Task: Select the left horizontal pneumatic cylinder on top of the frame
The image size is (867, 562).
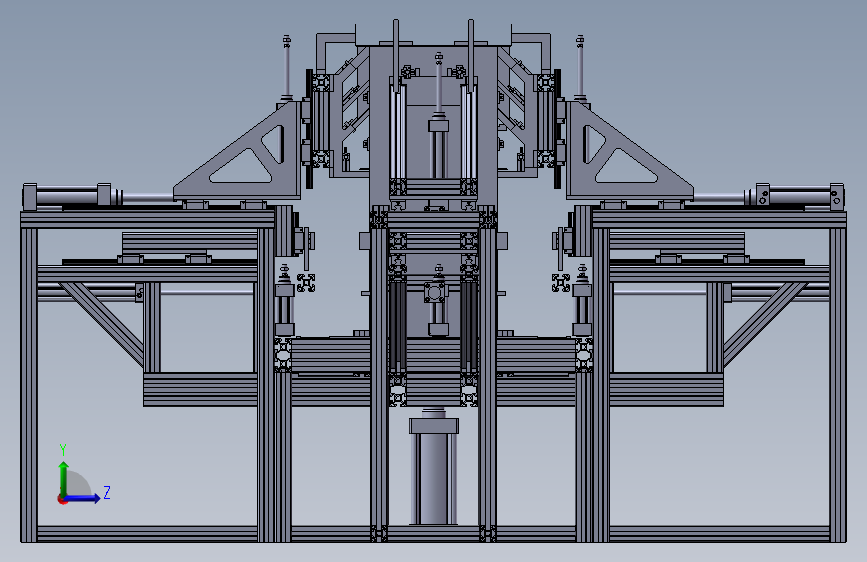Action: tap(72, 196)
